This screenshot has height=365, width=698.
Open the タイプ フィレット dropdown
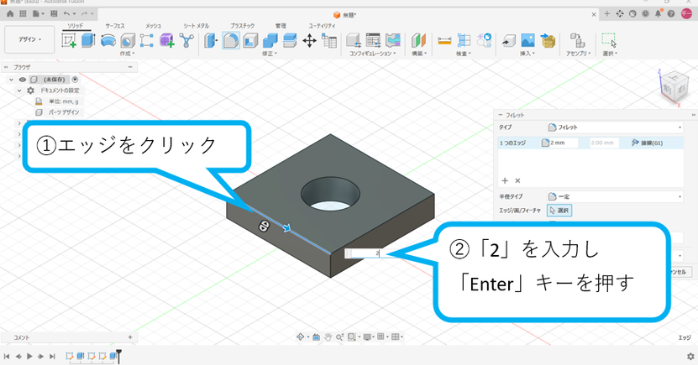point(615,127)
